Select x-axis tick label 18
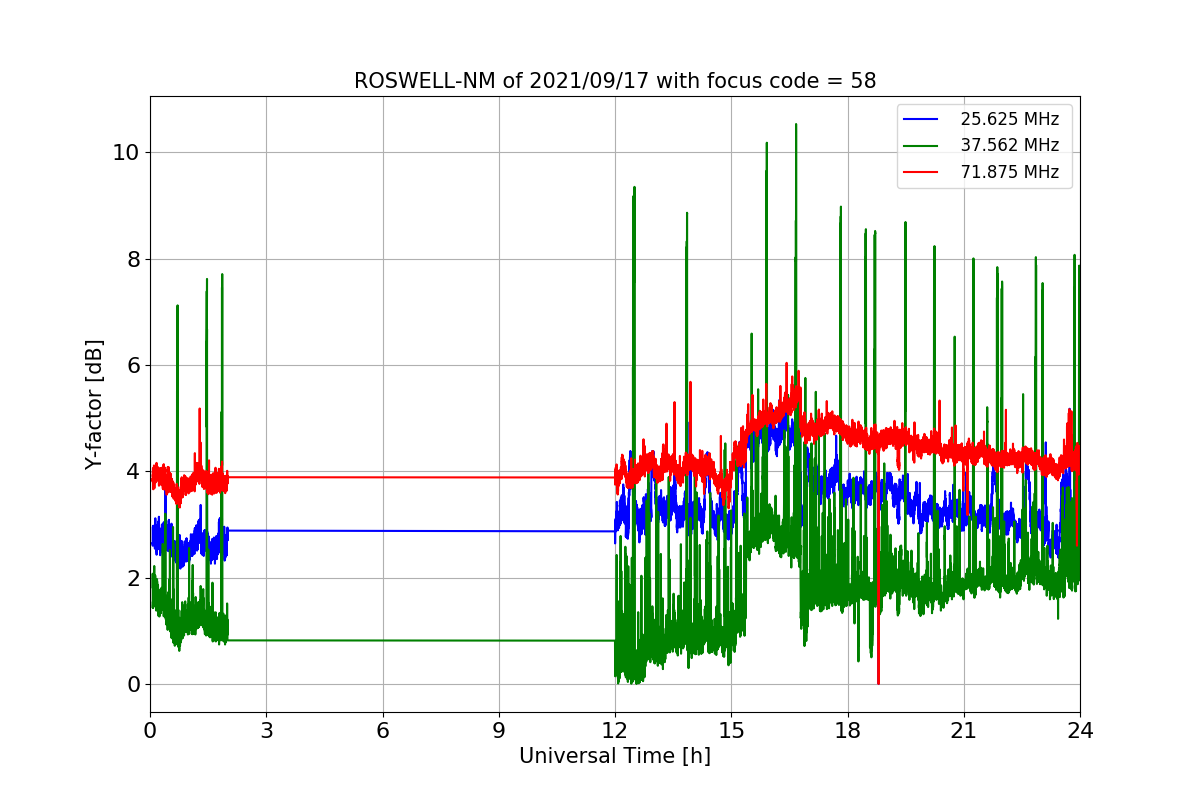 848,730
